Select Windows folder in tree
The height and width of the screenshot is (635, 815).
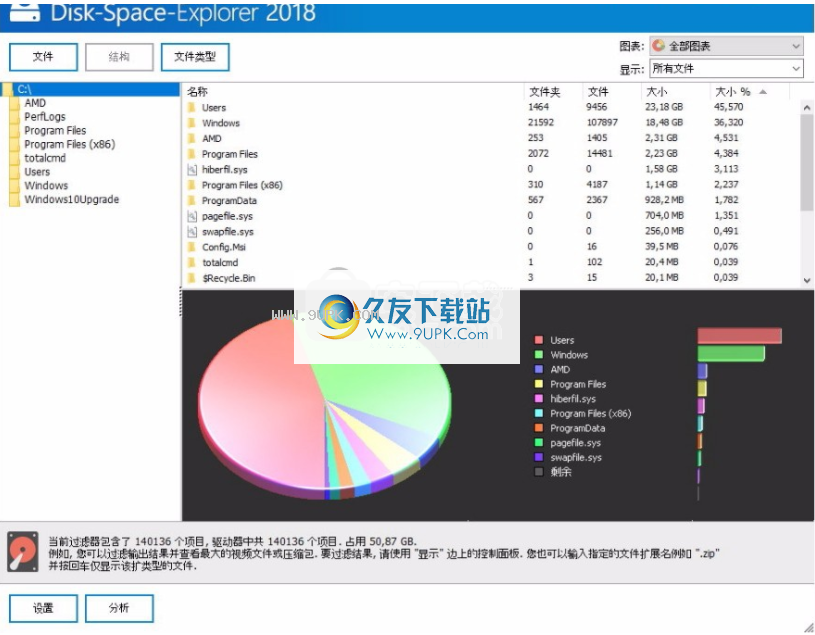point(46,186)
